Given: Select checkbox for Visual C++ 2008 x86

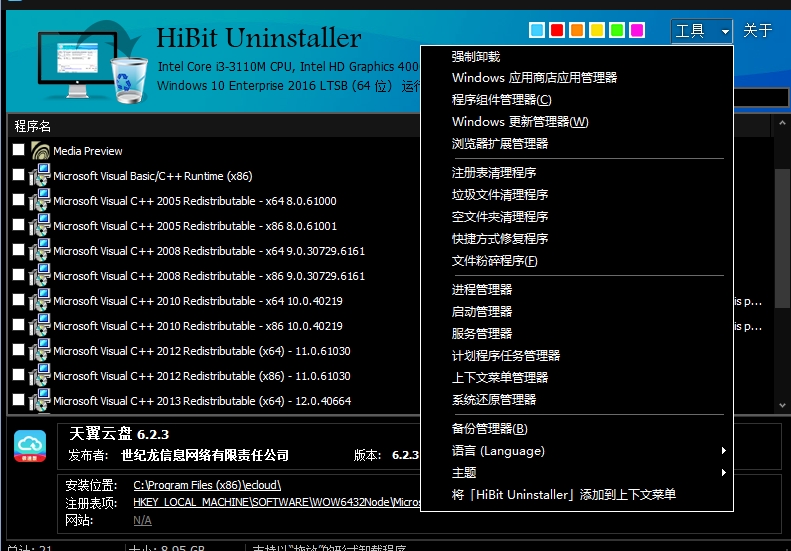Looking at the screenshot, I should click(x=19, y=274).
